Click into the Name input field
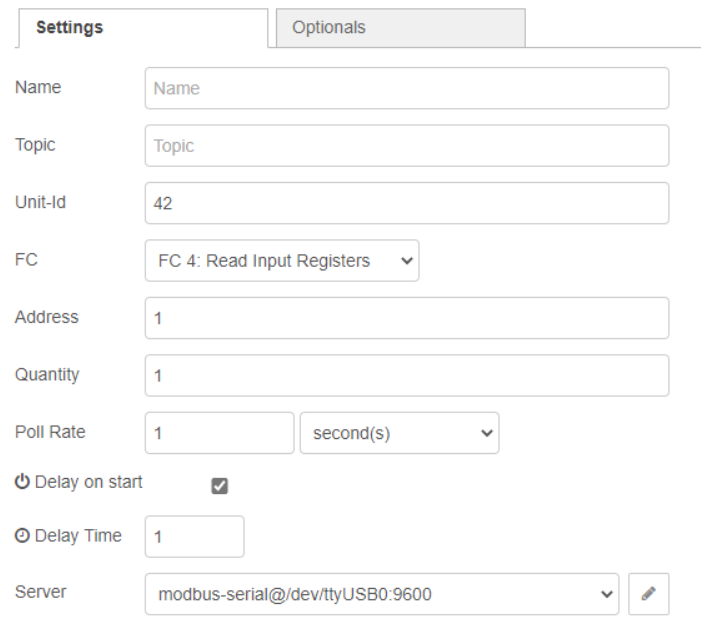Viewport: 701px width, 636px height. point(406,88)
